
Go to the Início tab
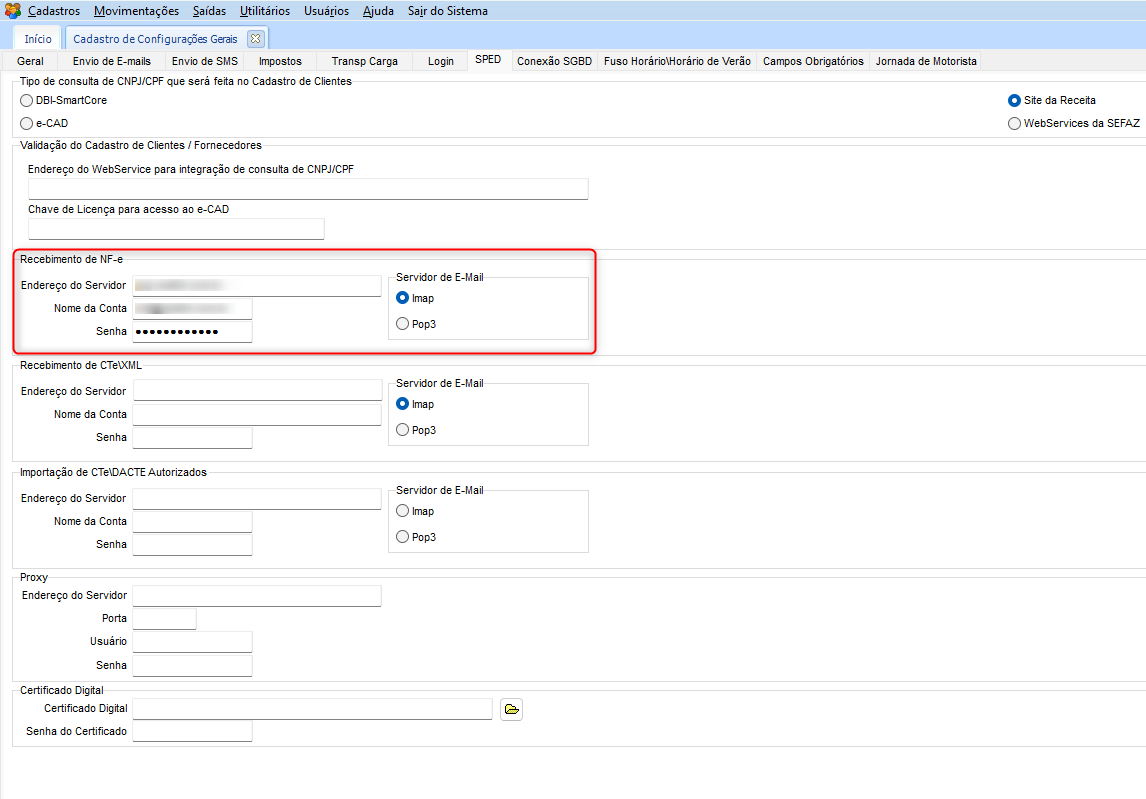38,39
